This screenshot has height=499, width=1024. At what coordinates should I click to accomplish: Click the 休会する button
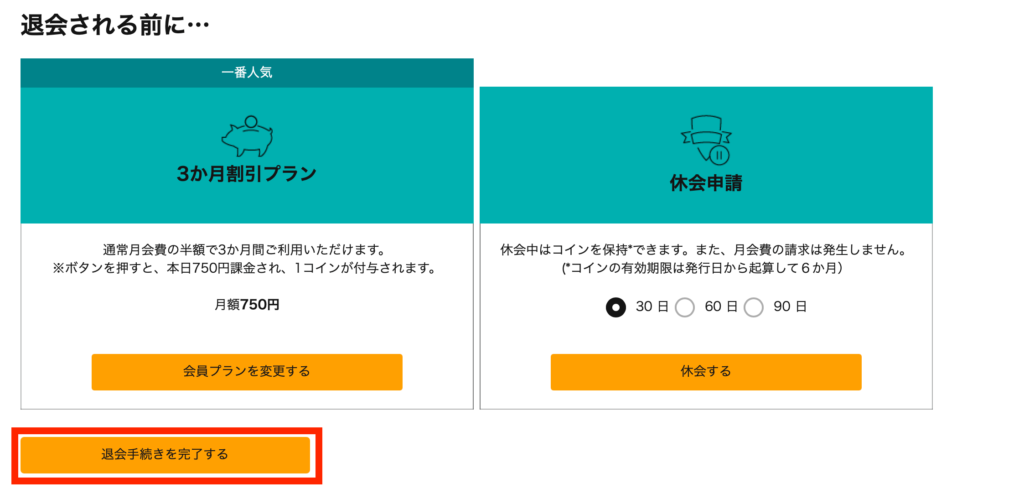pos(706,372)
